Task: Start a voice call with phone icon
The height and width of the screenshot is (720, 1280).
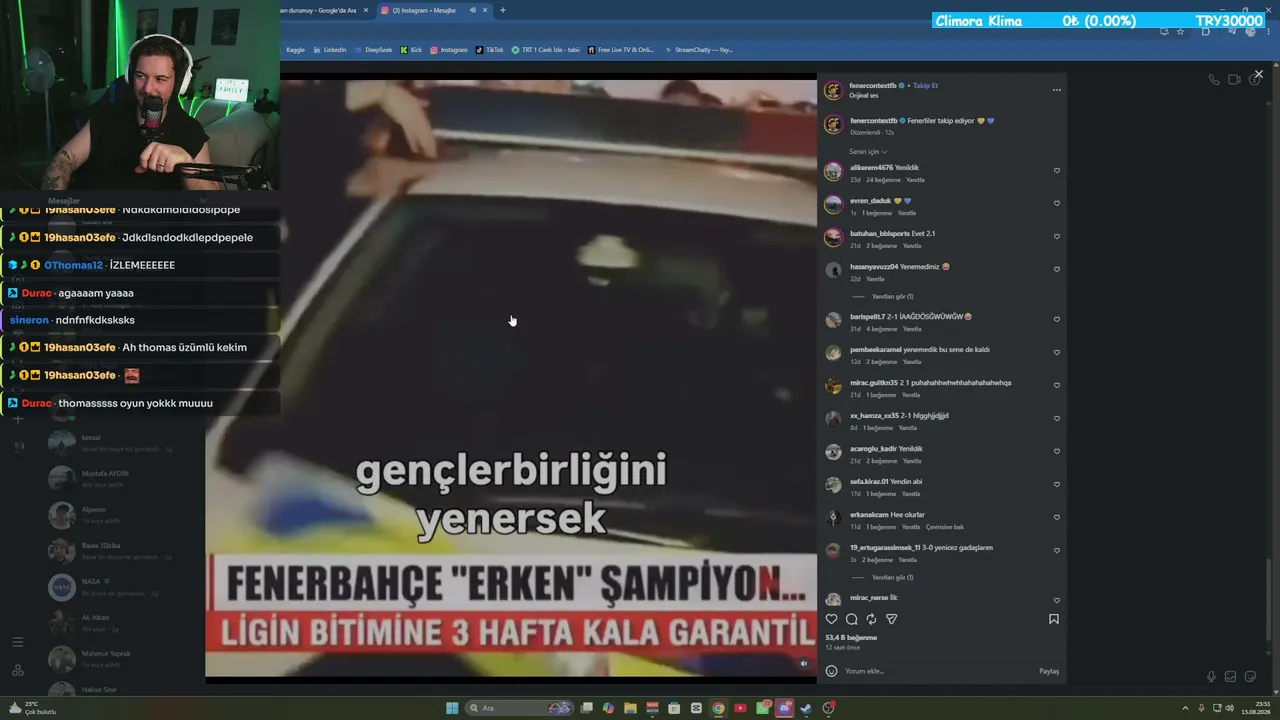Action: (x=1214, y=80)
